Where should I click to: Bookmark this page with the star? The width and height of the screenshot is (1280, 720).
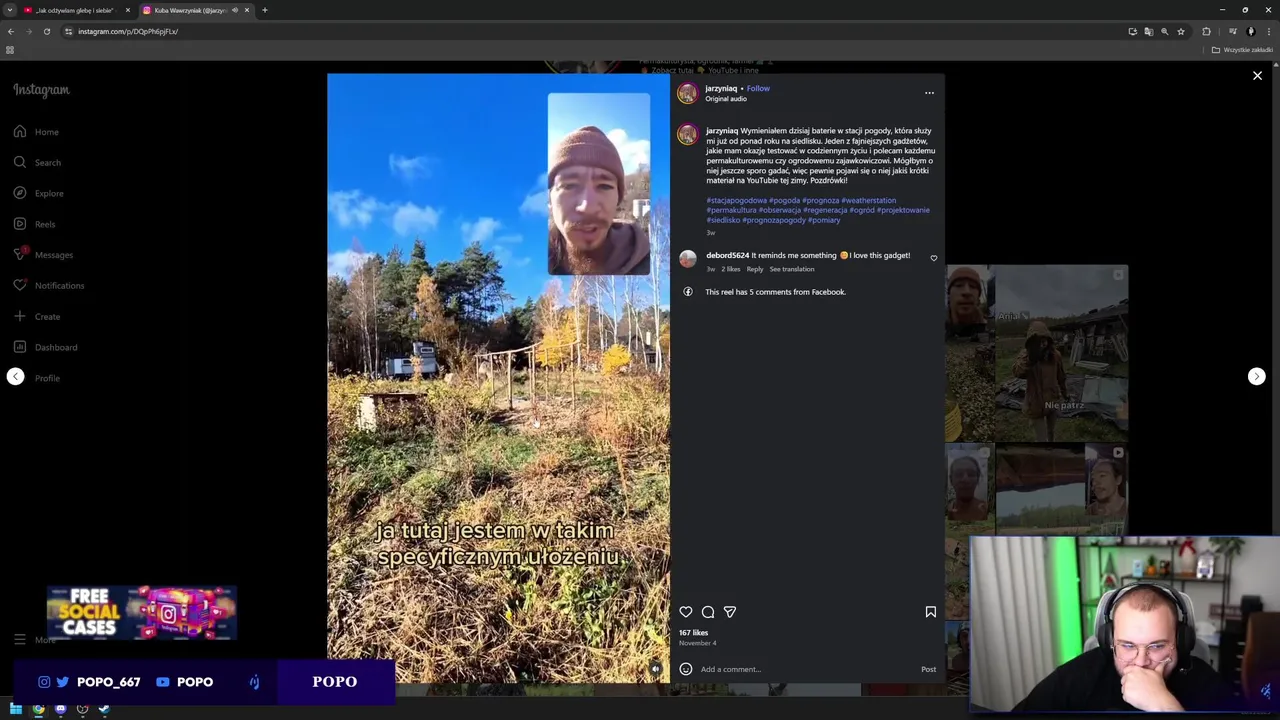pos(1181,31)
